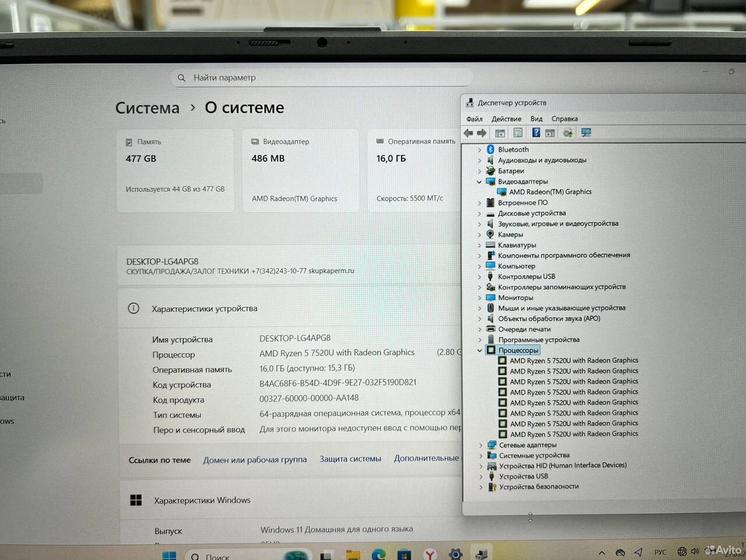Open the Видеоадаптер 486 MB card
Image resolution: width=746 pixels, height=560 pixels.
tap(301, 170)
